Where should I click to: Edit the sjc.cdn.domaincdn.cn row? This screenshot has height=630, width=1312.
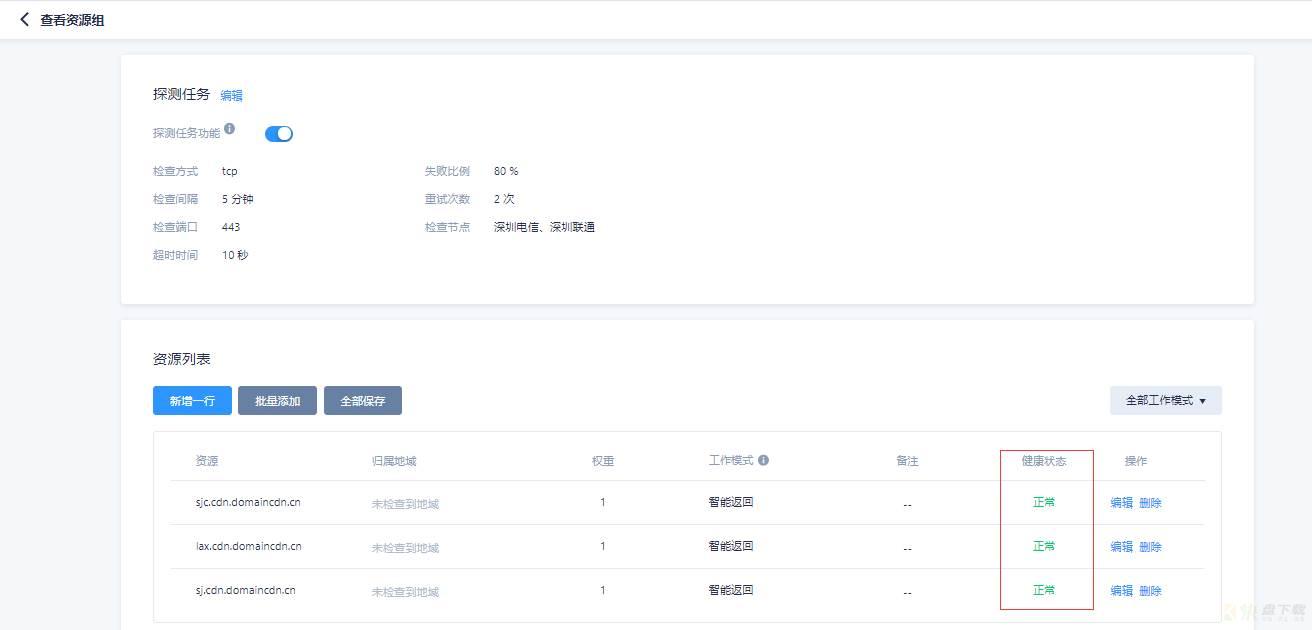[1121, 503]
